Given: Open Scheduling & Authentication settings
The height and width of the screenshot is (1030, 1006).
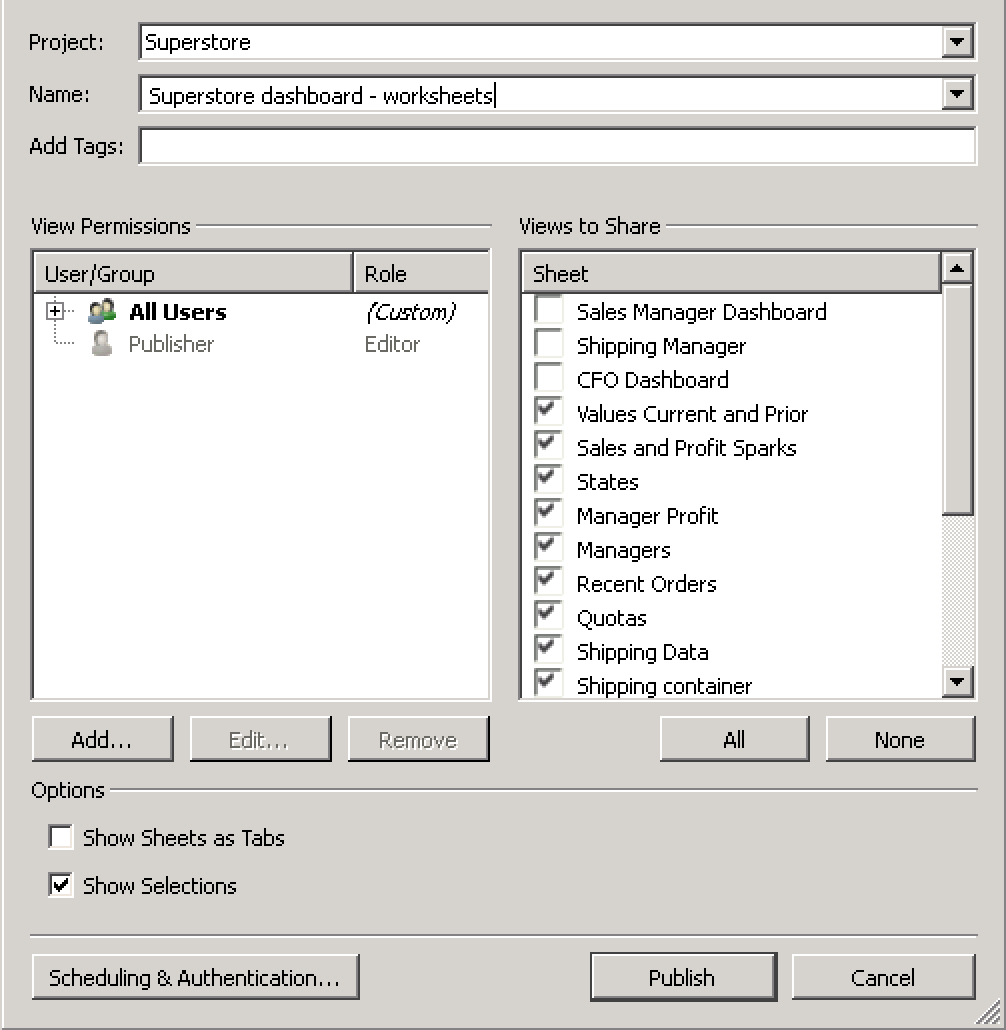Looking at the screenshot, I should 195,977.
